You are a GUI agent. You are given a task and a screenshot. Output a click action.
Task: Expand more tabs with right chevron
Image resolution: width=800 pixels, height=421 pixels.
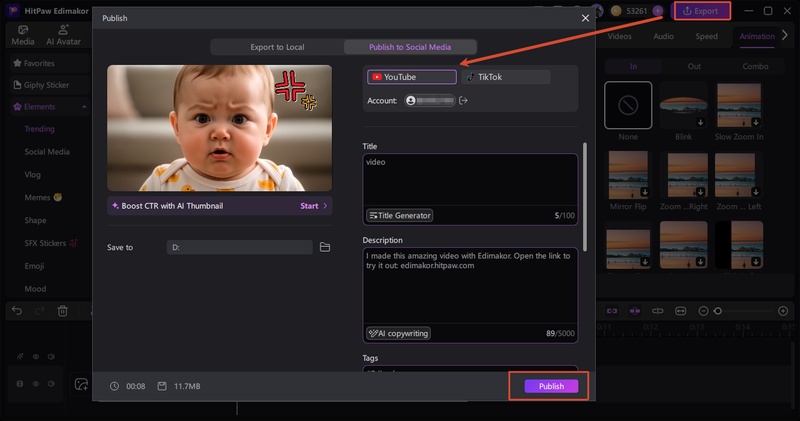(785, 35)
